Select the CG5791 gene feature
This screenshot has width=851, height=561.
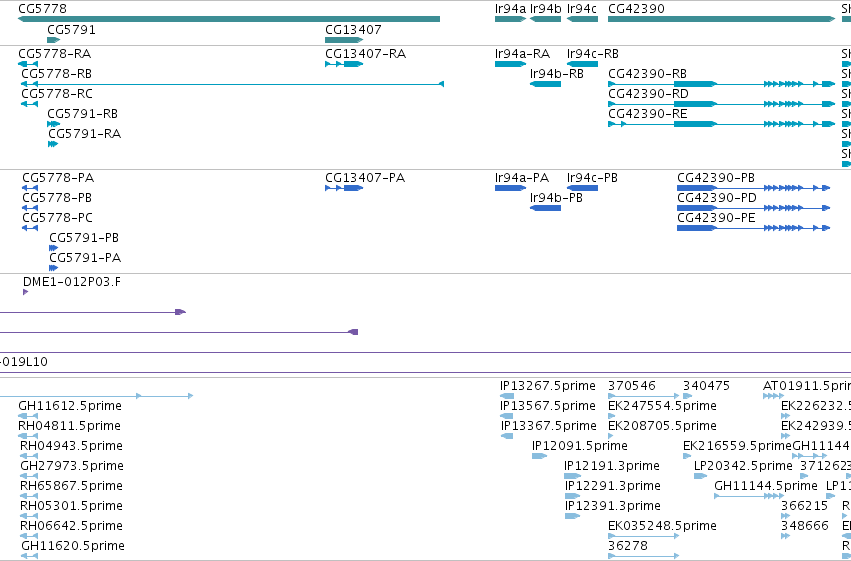[54, 40]
